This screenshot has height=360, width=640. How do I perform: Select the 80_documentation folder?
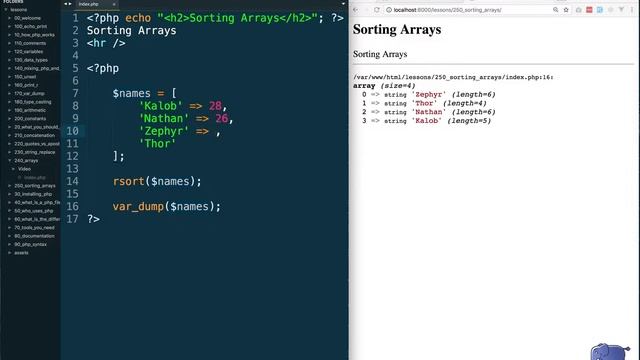(34, 236)
